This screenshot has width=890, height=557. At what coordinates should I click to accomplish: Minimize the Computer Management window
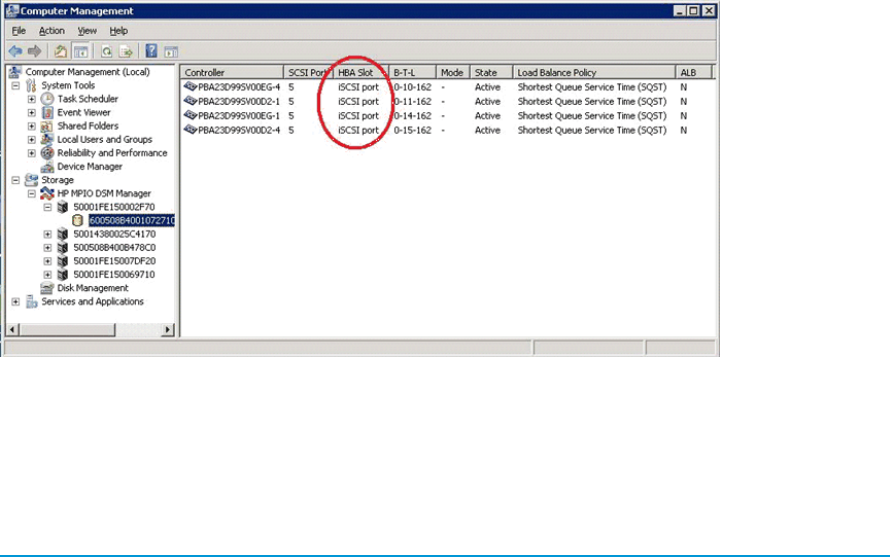(679, 11)
